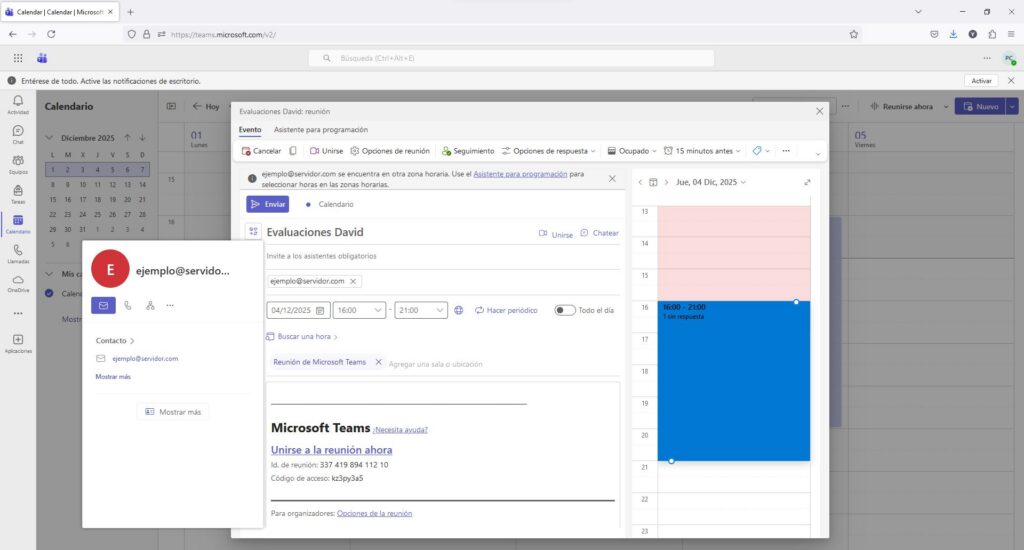This screenshot has height=550, width=1024.
Task: Click the Teams search box
Action: [511, 58]
